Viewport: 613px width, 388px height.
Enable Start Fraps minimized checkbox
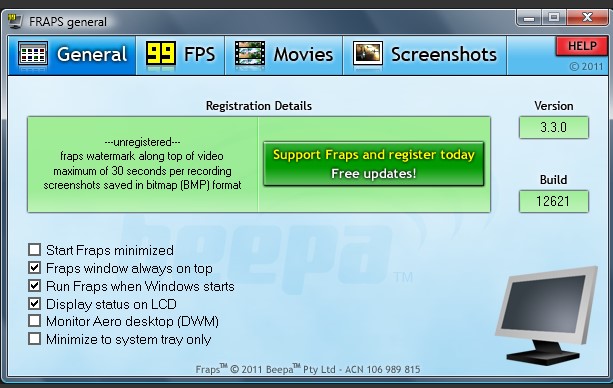[x=34, y=250]
